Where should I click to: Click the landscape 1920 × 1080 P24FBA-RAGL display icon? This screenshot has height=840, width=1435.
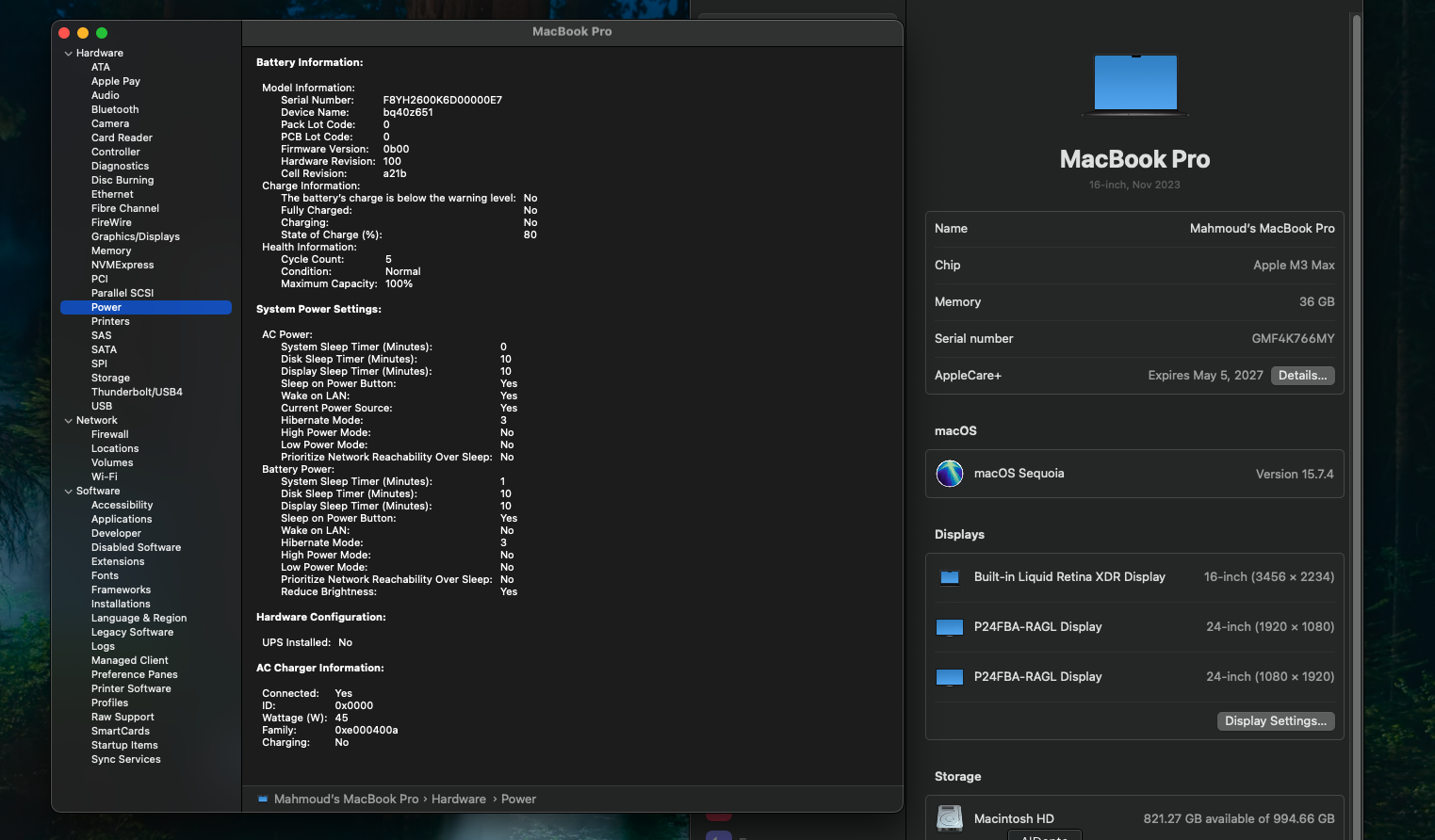pyautogui.click(x=950, y=627)
